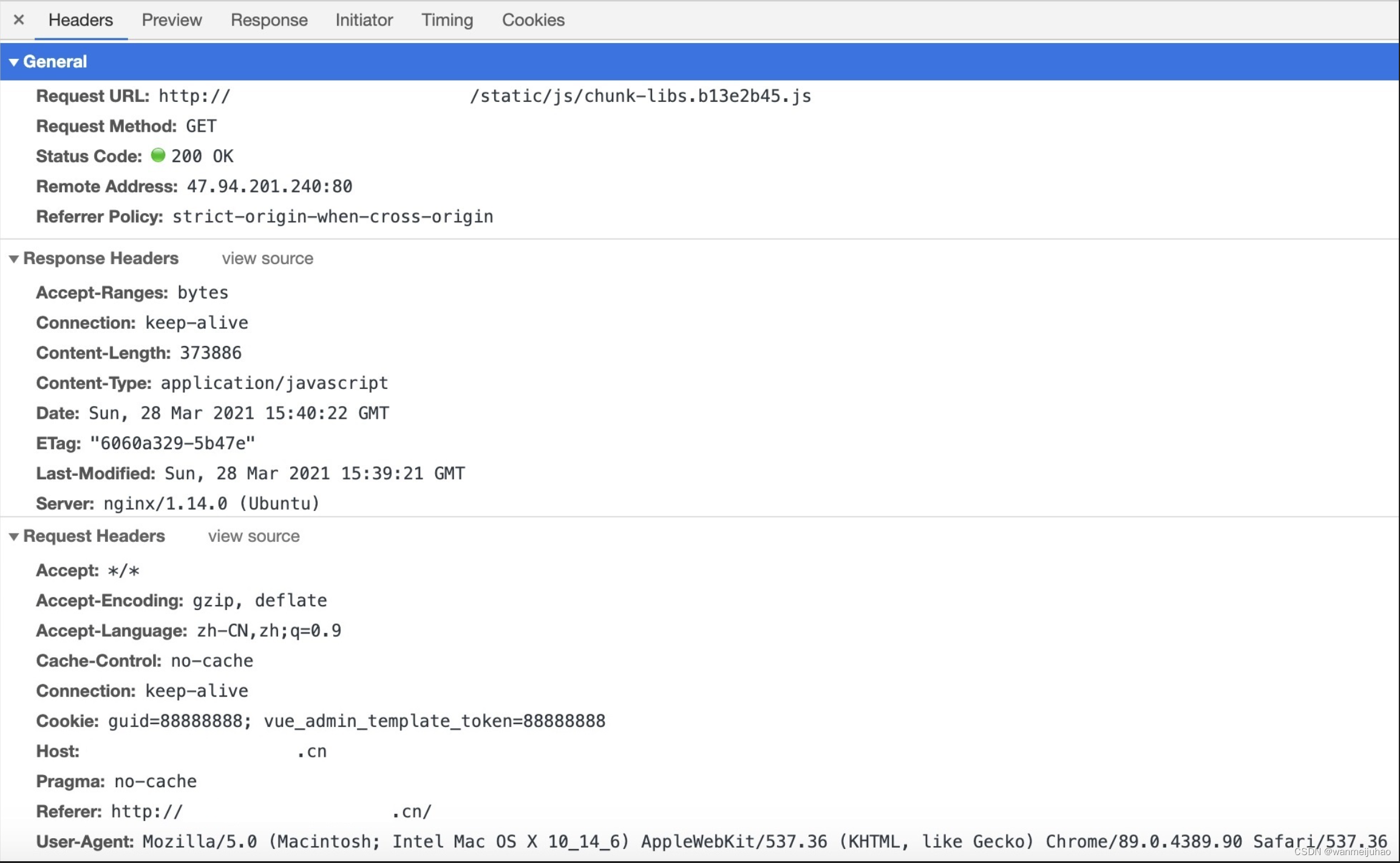Close the request details panel

(x=19, y=19)
